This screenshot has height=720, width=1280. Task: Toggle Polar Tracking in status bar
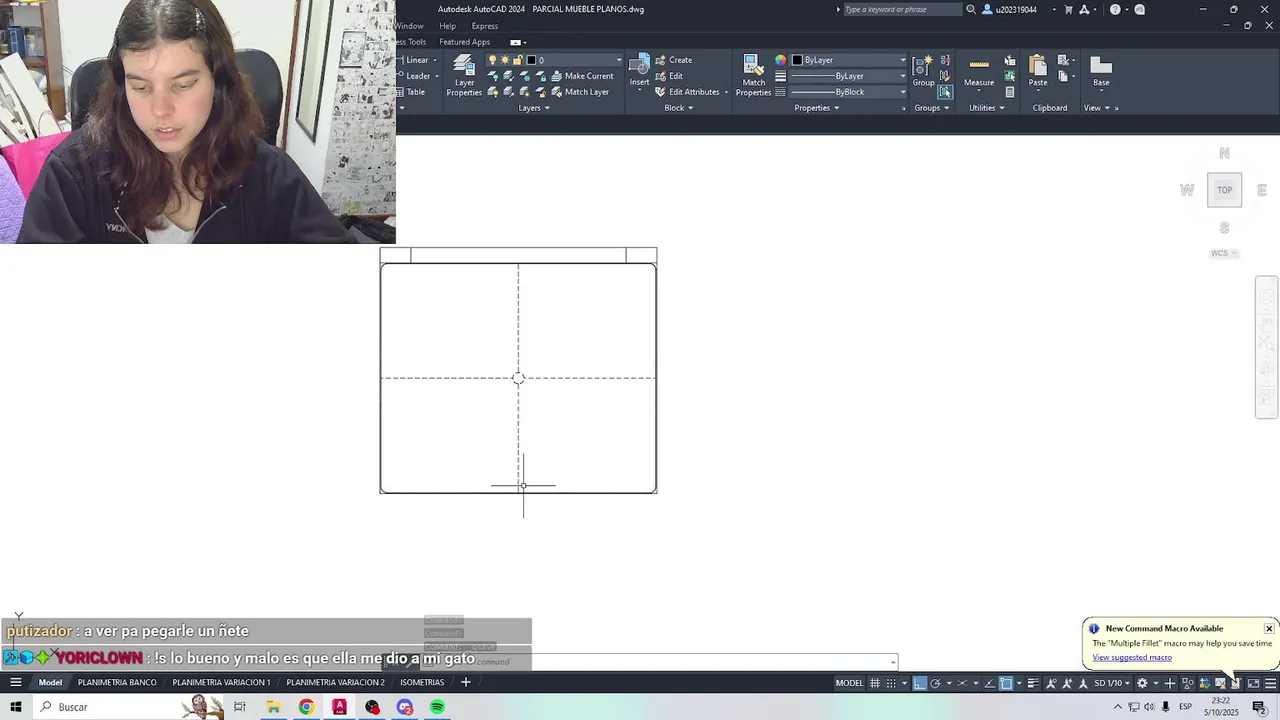[x=935, y=683]
